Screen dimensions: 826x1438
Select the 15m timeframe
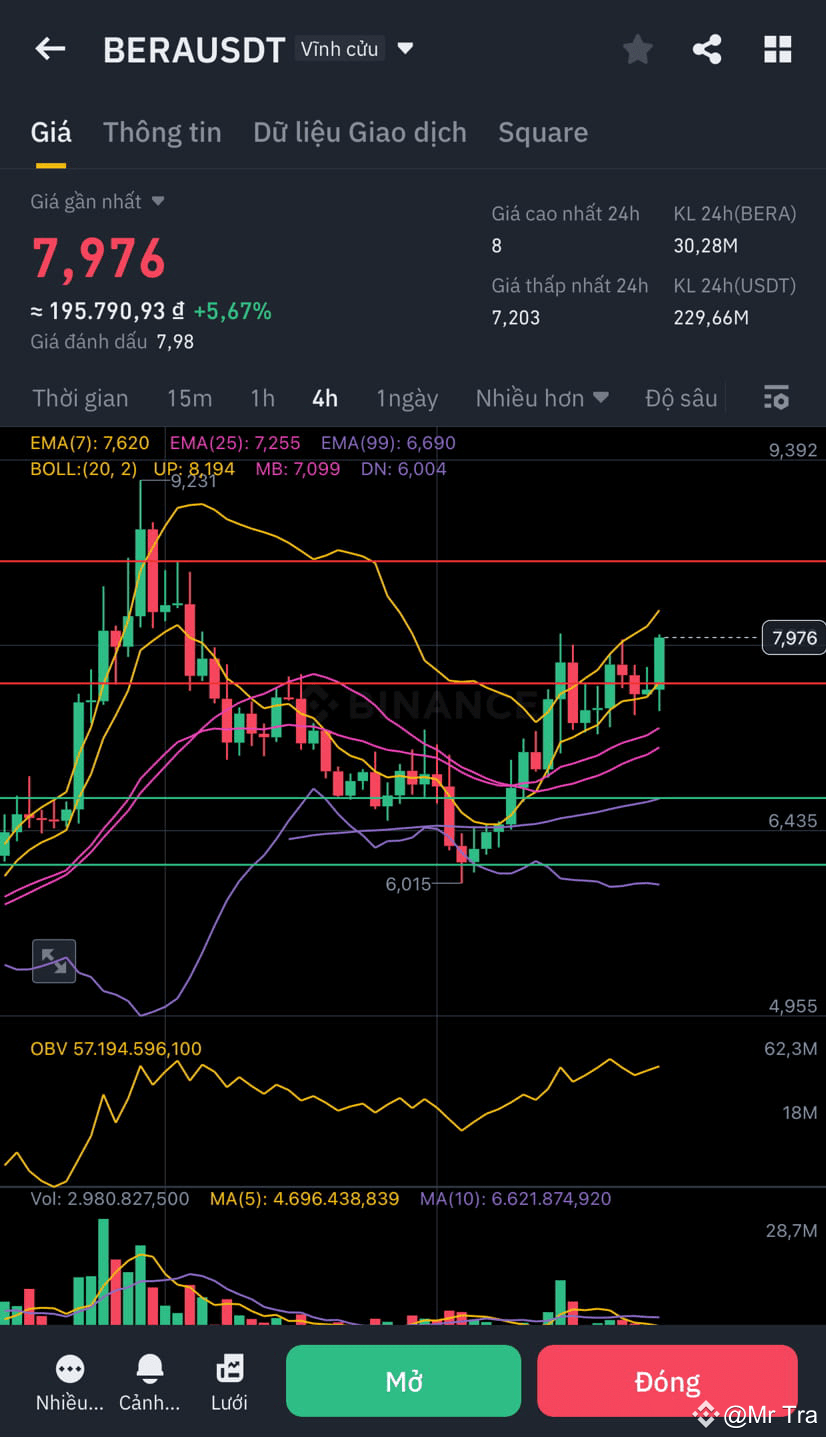(190, 398)
